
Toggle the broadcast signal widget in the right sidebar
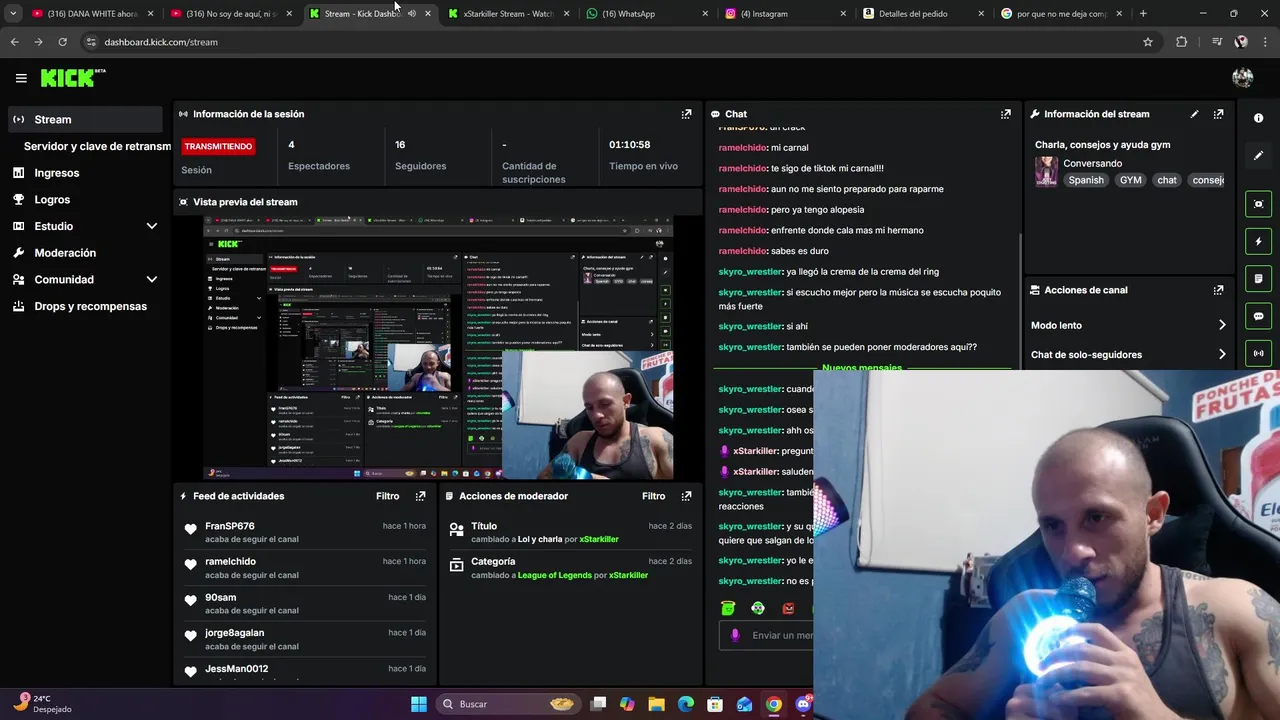pyautogui.click(x=1258, y=353)
